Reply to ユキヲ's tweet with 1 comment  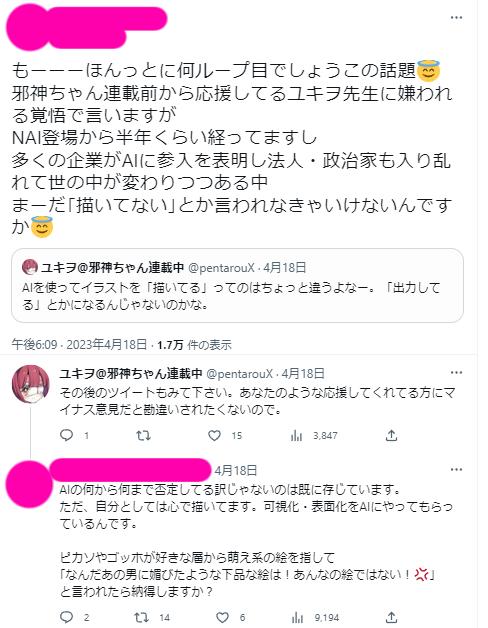(74, 435)
